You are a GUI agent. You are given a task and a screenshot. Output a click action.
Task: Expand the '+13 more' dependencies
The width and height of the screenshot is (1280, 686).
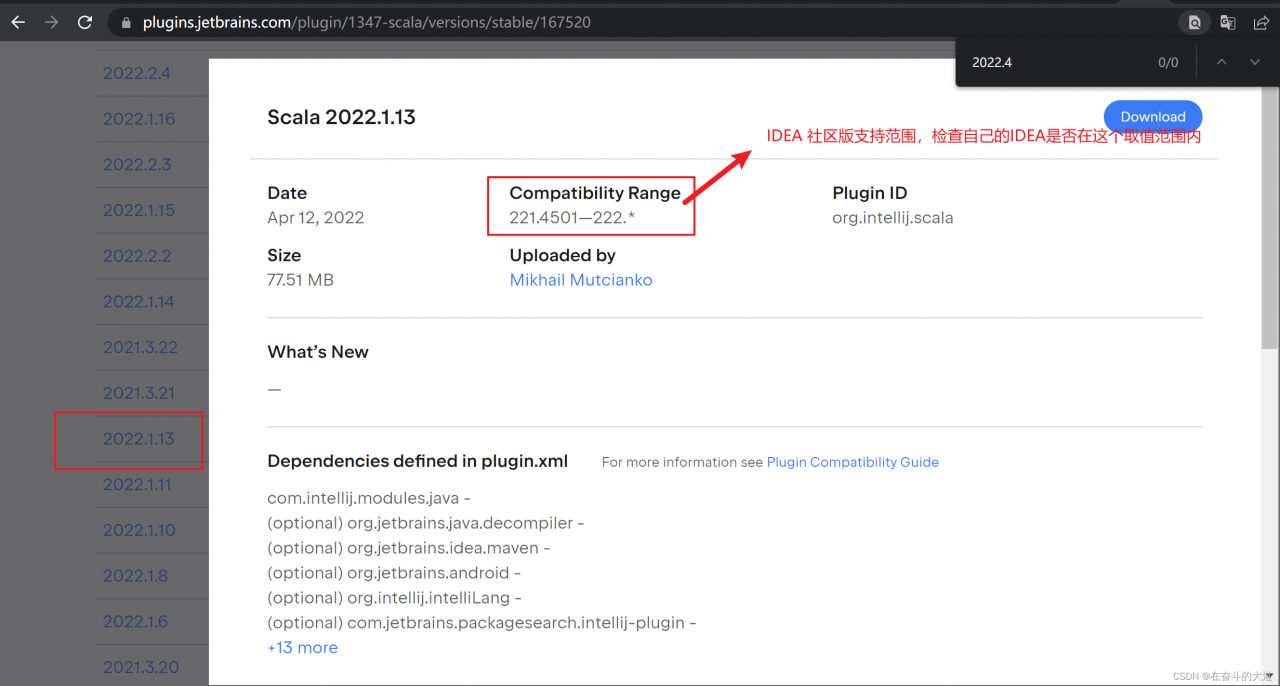pyautogui.click(x=302, y=647)
